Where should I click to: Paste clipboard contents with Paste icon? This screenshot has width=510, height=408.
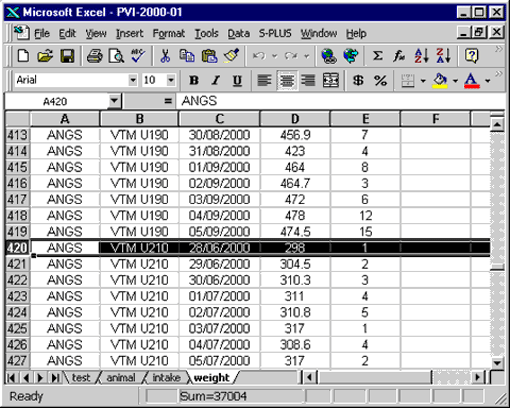(x=209, y=56)
